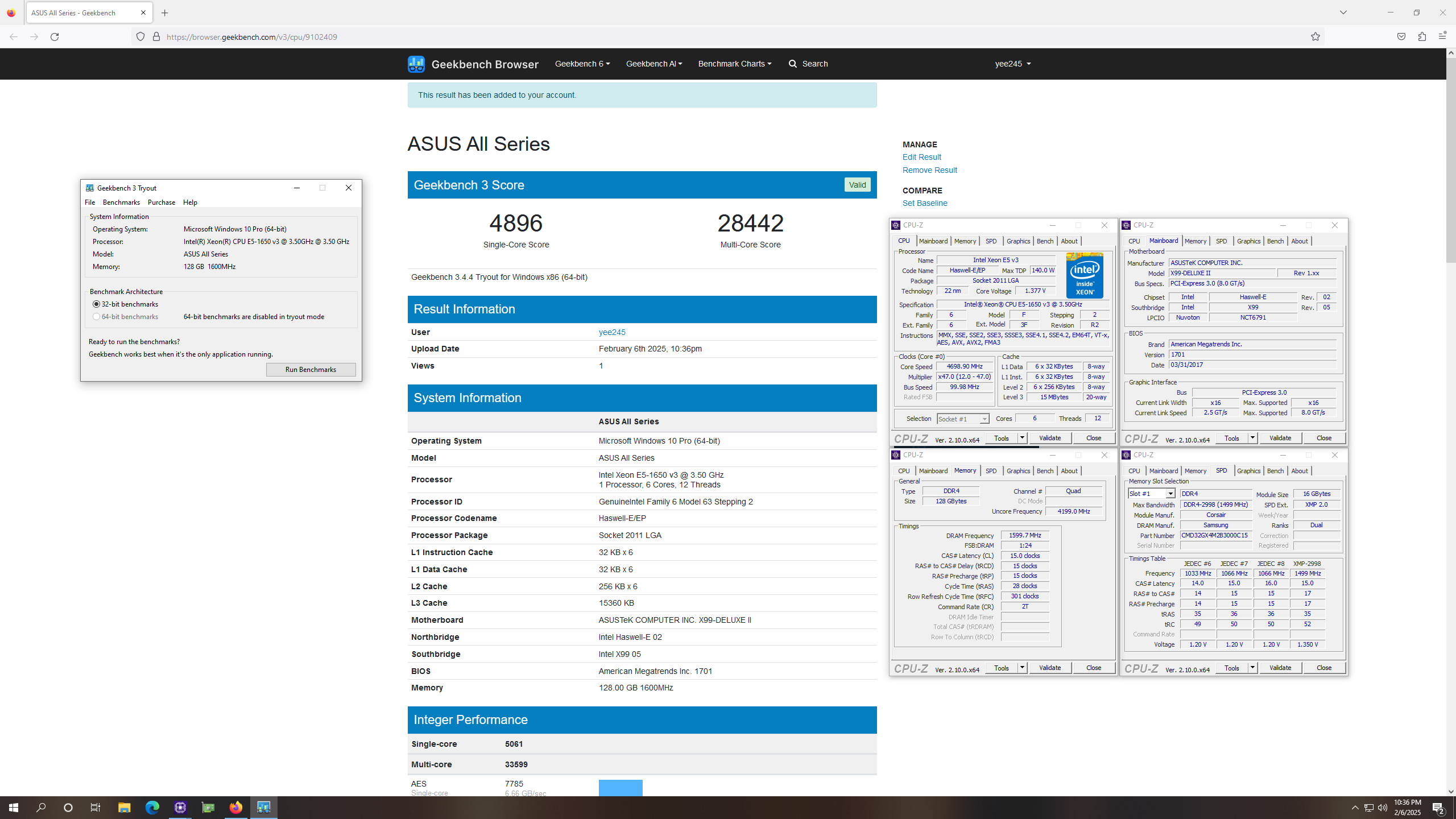
Task: Open Task View on the taskbar
Action: tap(96, 808)
